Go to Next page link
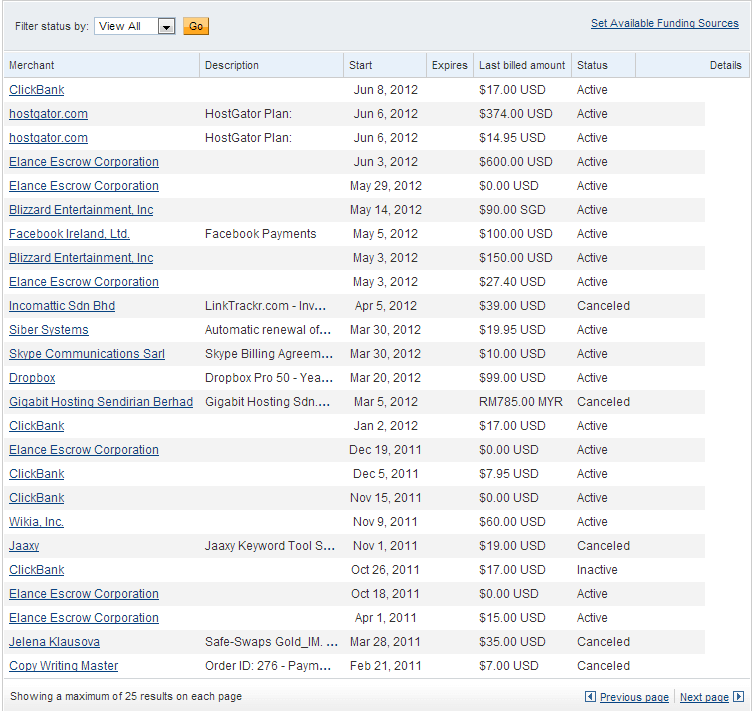This screenshot has height=711, width=752. [x=704, y=697]
